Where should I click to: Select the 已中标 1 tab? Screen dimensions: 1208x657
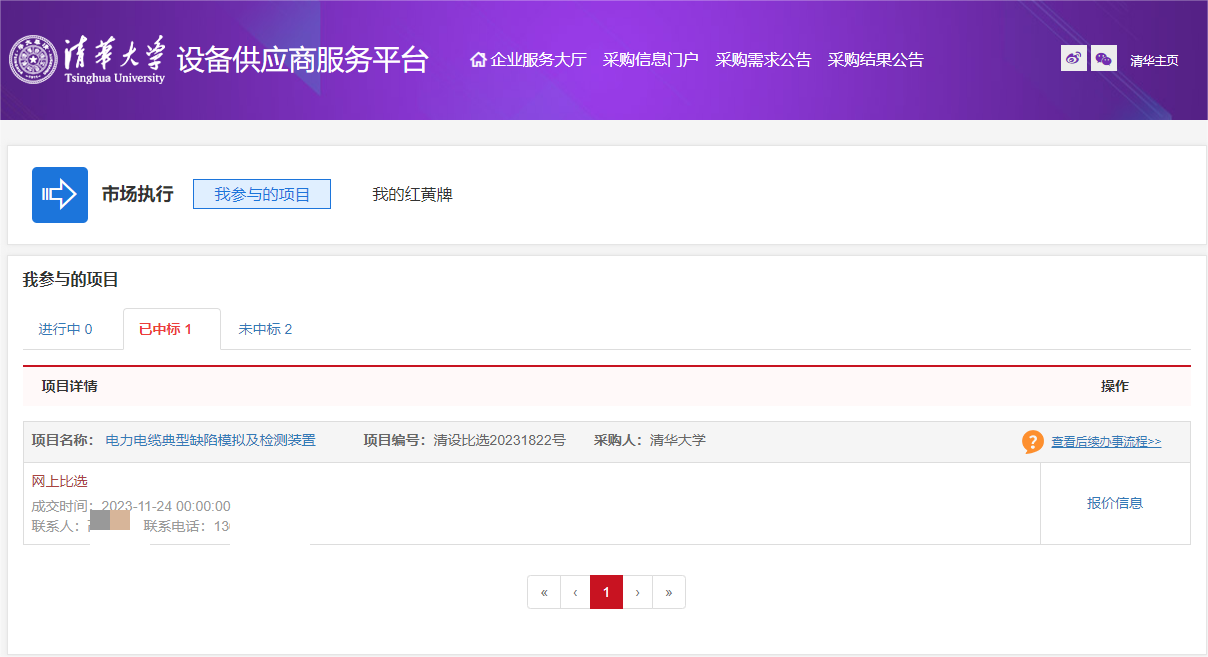(x=171, y=329)
